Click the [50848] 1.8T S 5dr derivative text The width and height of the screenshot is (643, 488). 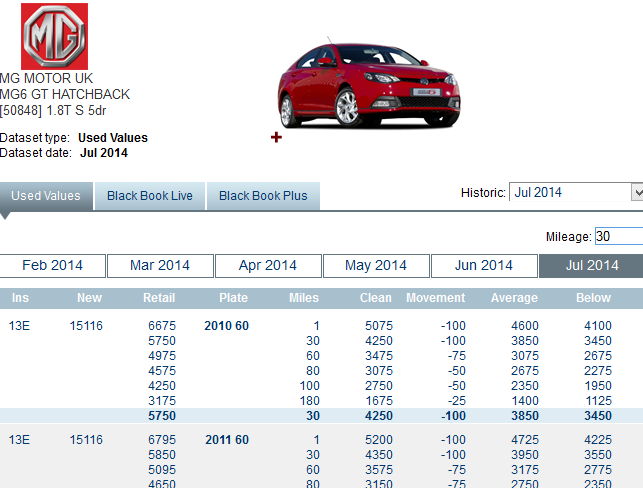pyautogui.click(x=53, y=111)
